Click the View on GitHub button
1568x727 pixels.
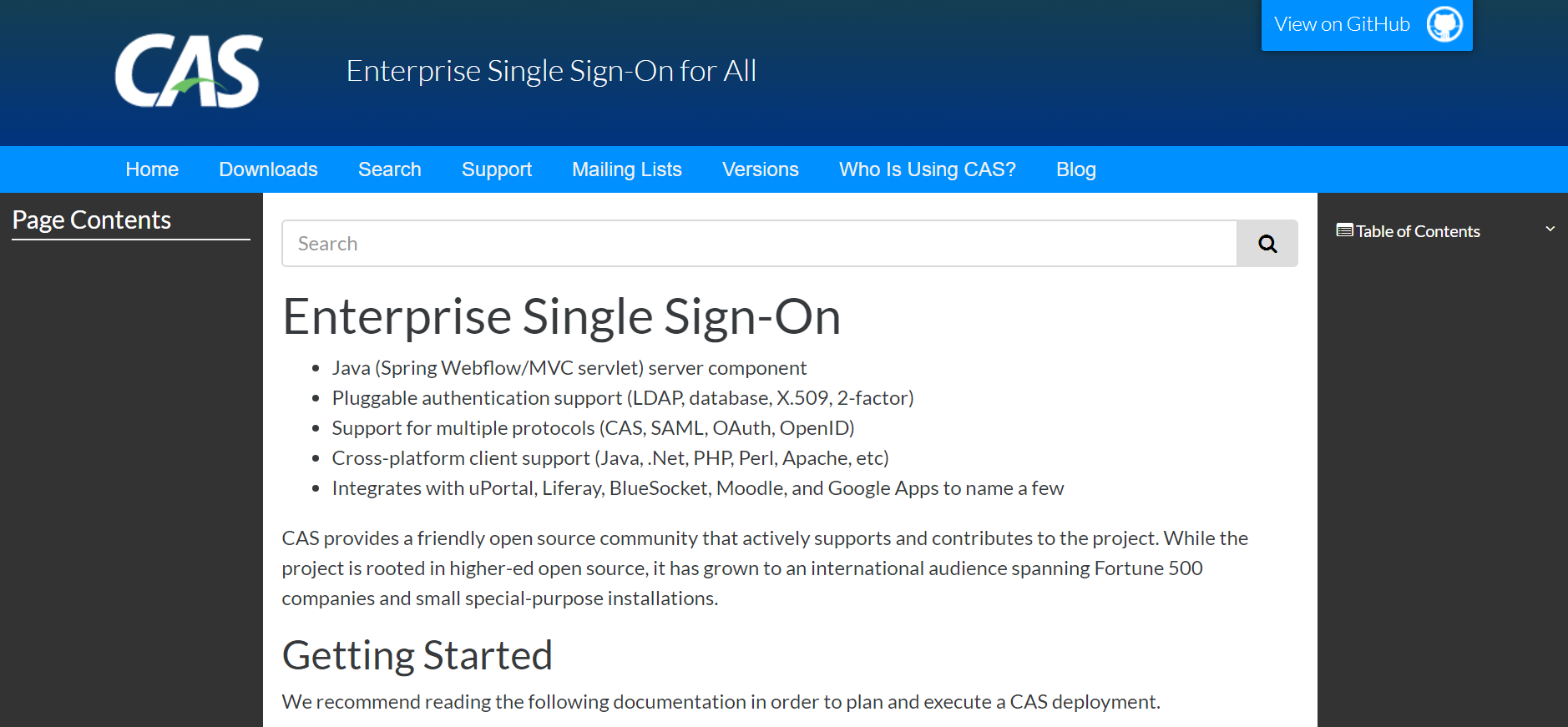click(x=1367, y=25)
